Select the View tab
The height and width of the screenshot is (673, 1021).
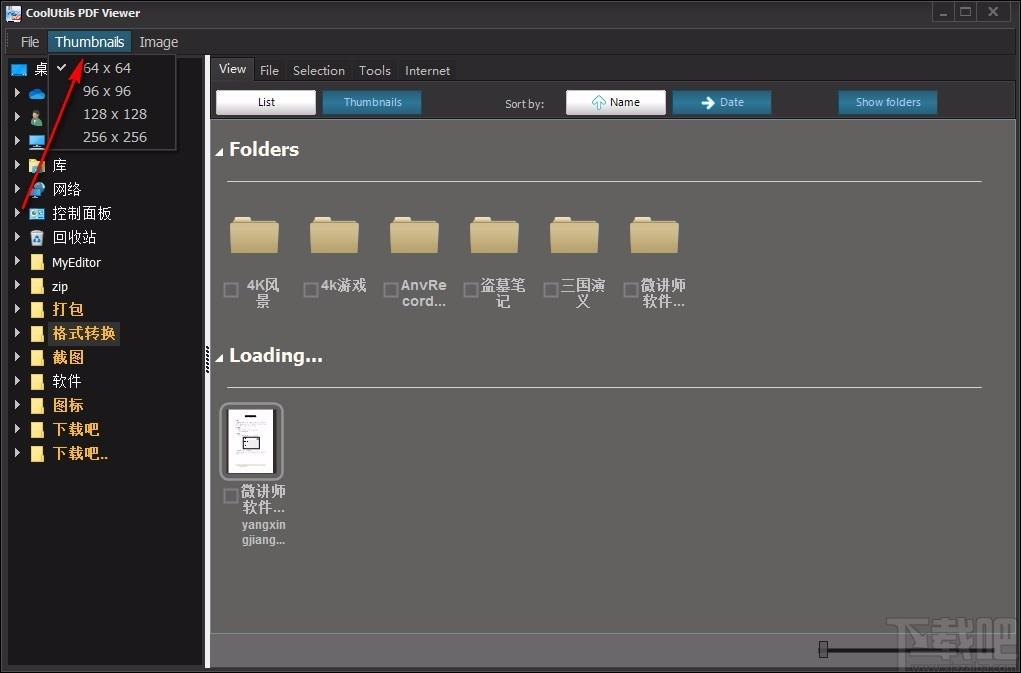[x=232, y=69]
